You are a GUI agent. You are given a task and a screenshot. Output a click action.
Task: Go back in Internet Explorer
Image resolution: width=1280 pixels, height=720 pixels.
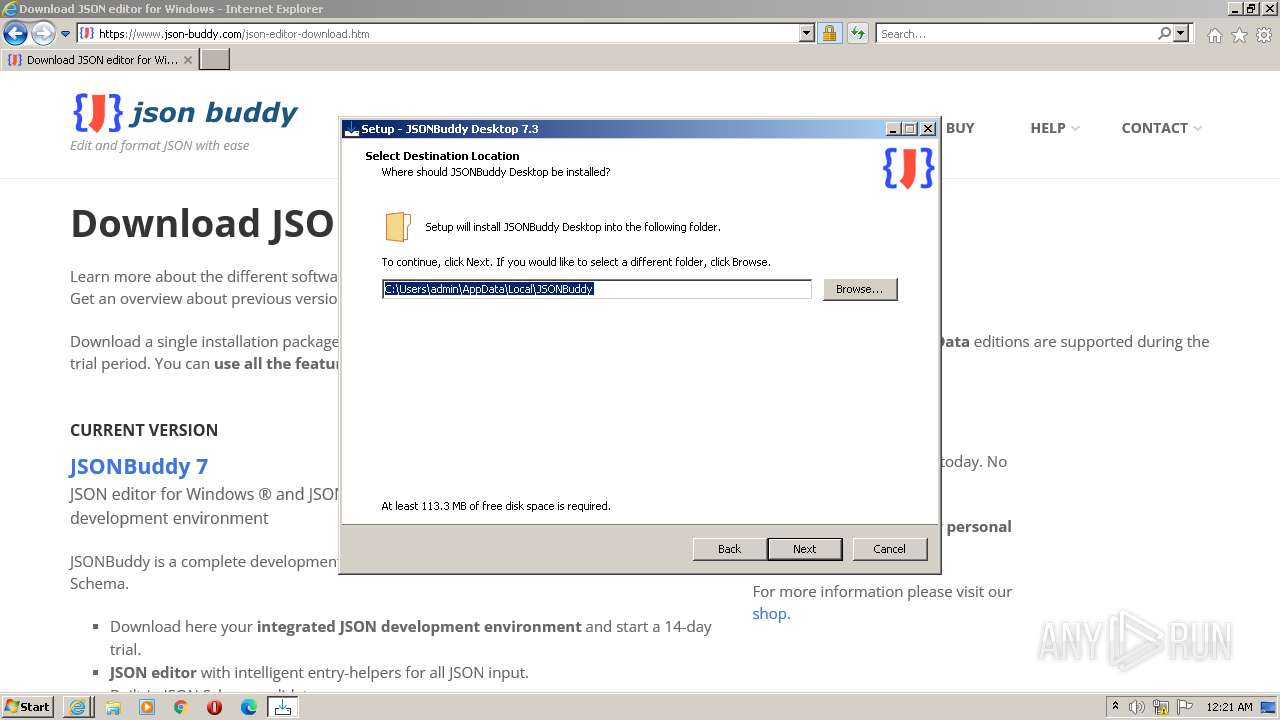(15, 33)
